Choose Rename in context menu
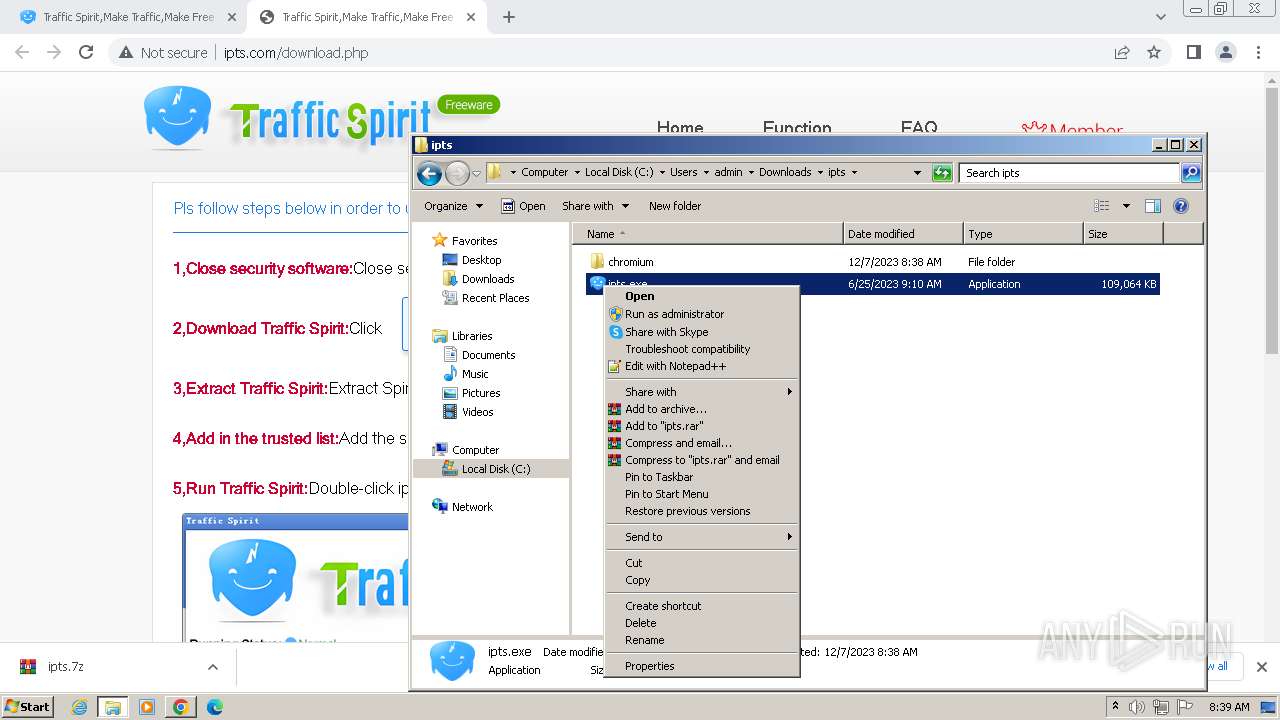Viewport: 1280px width, 720px height. point(702,640)
